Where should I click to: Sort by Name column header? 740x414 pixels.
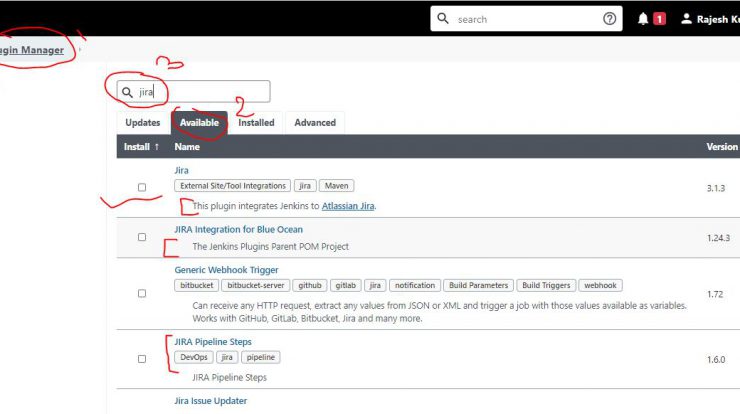187,147
